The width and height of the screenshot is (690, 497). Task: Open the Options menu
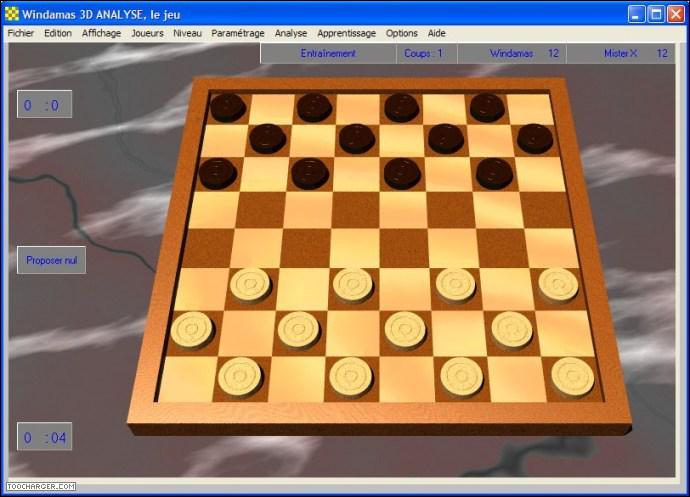pyautogui.click(x=401, y=33)
